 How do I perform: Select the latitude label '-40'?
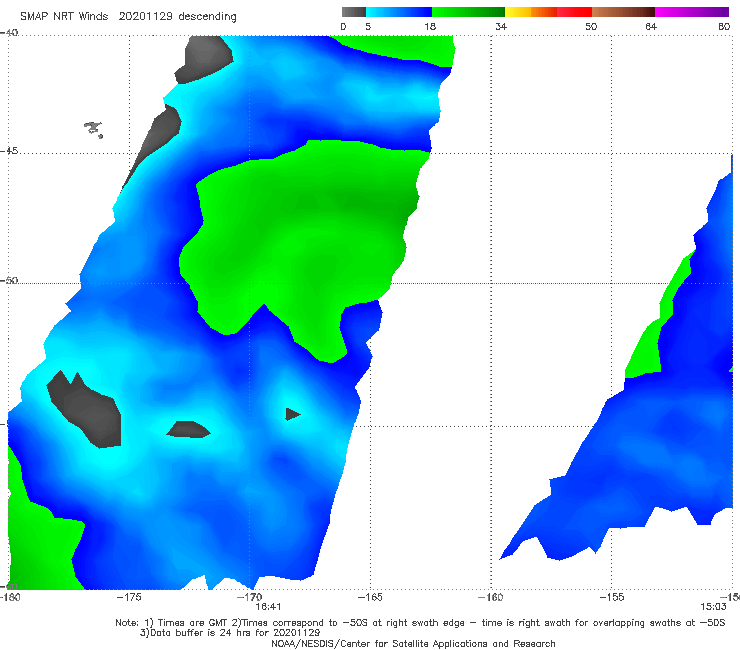point(9,33)
